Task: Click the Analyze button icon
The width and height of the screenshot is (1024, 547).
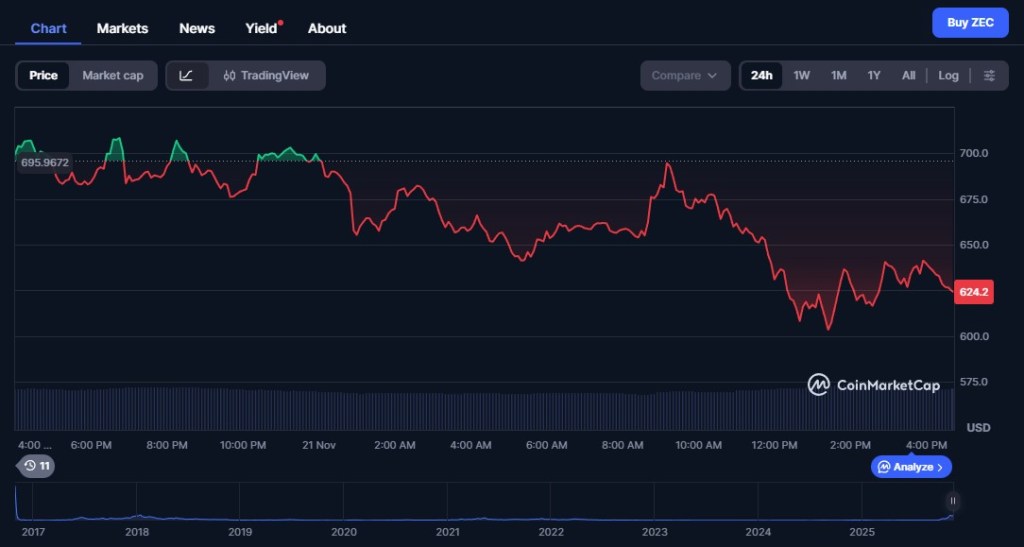Action: click(883, 467)
